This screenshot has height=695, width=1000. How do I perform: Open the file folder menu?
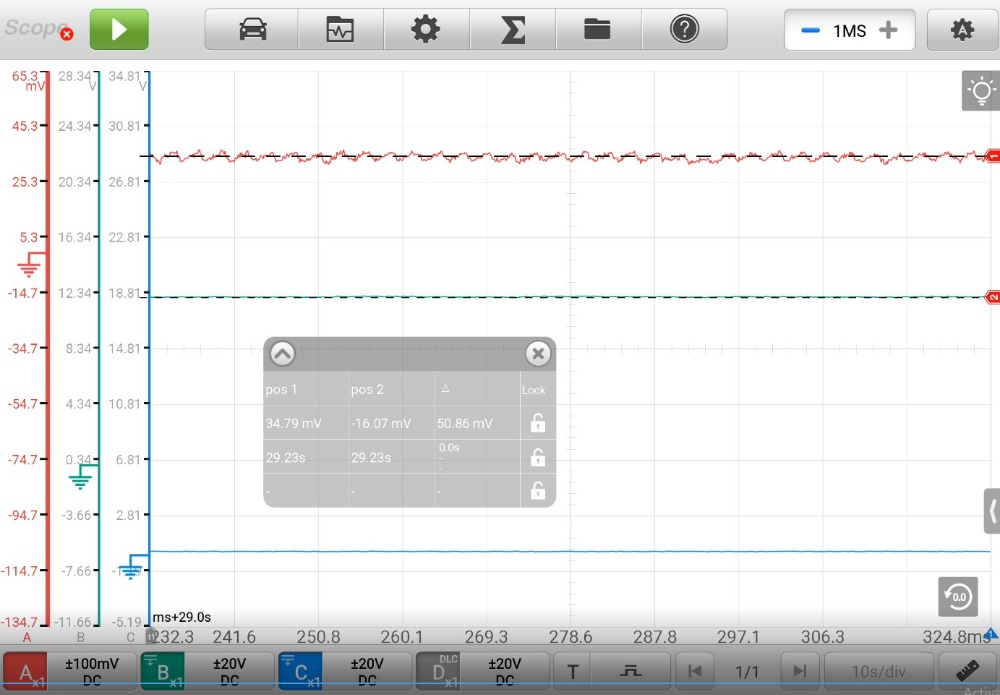[598, 30]
